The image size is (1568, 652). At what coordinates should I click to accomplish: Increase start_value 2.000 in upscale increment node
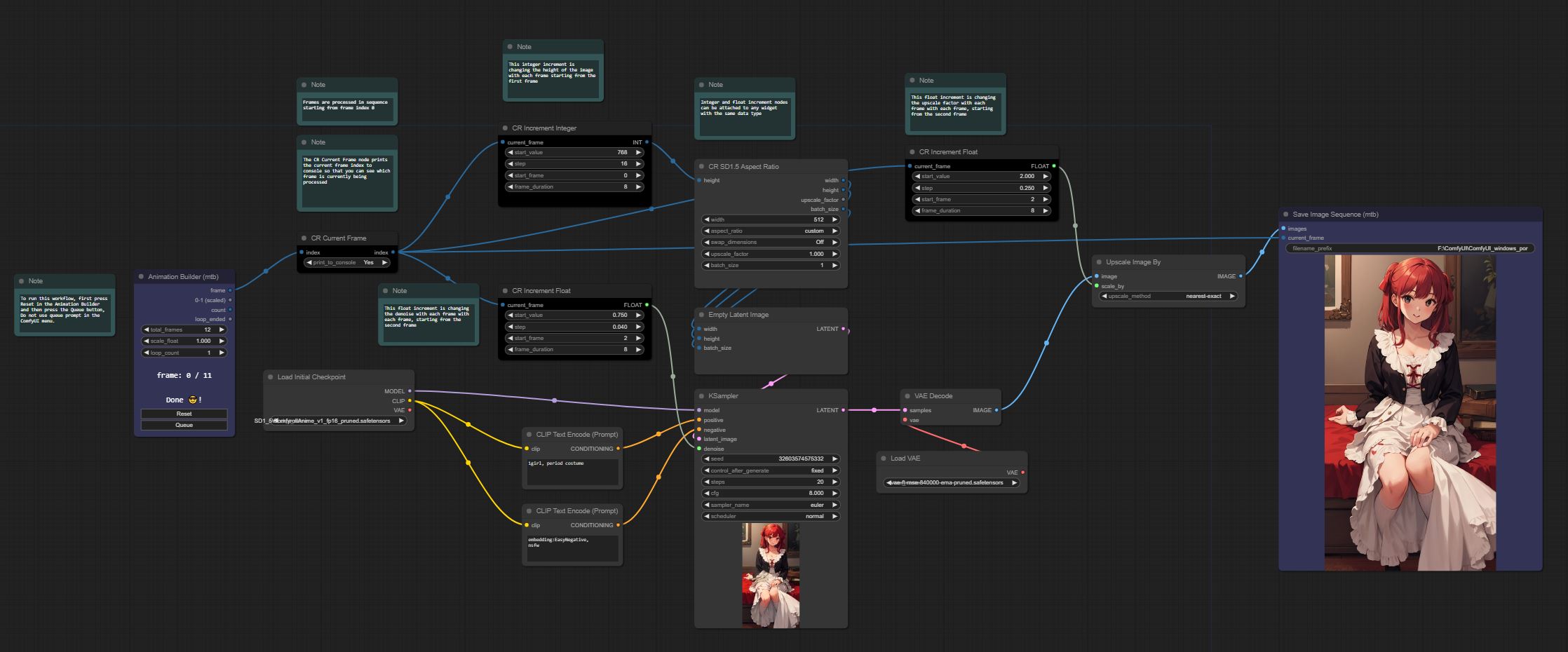coord(1045,176)
